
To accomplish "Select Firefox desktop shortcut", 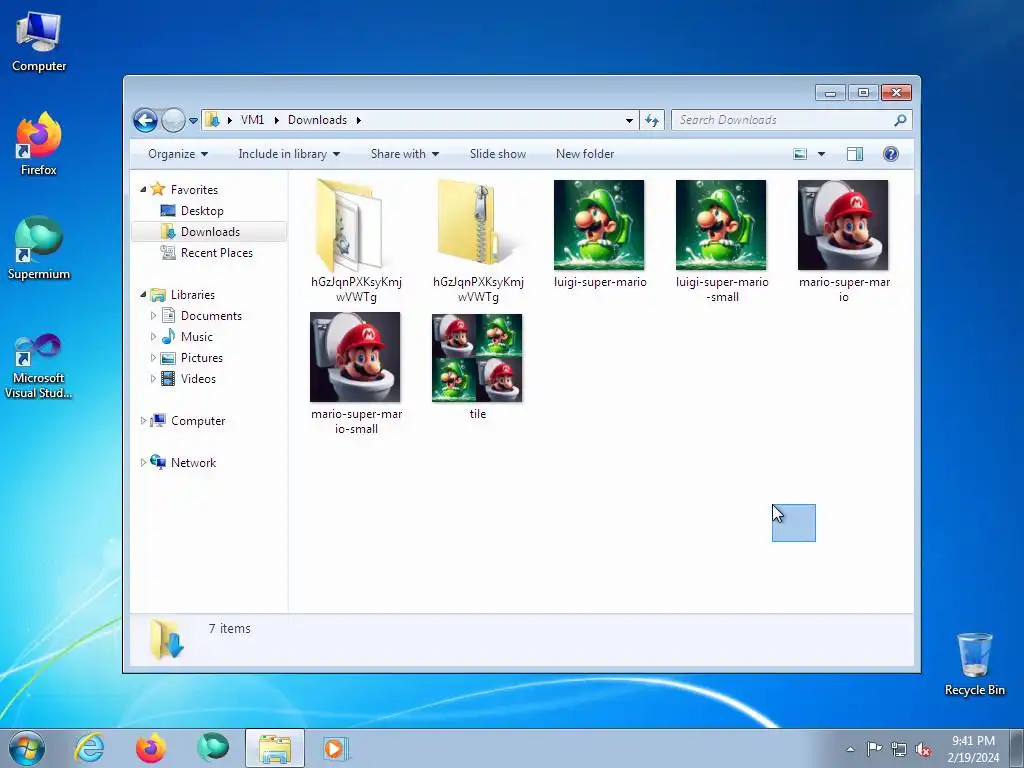I will (x=39, y=144).
